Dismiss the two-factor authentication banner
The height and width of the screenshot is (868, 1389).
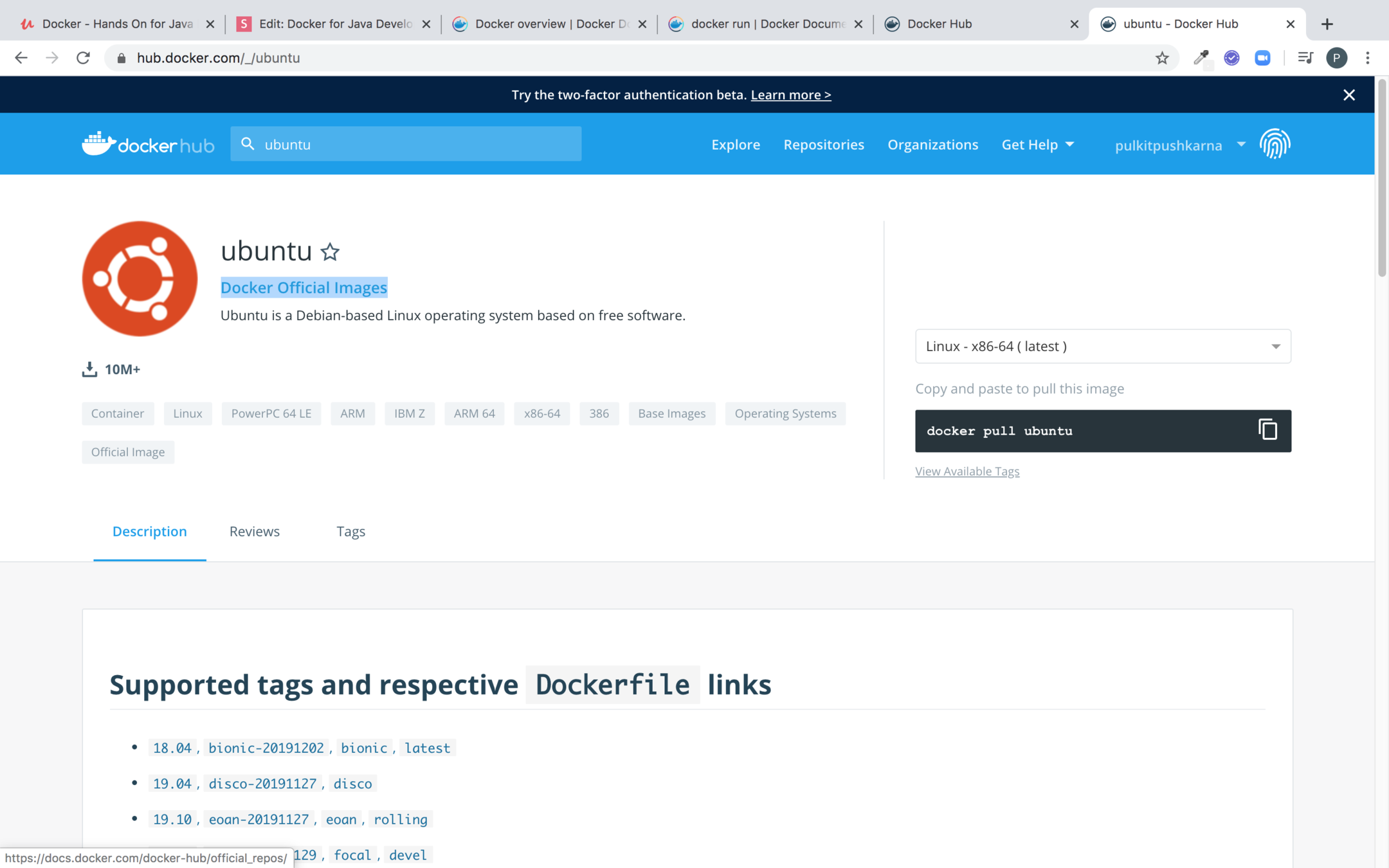[x=1348, y=95]
